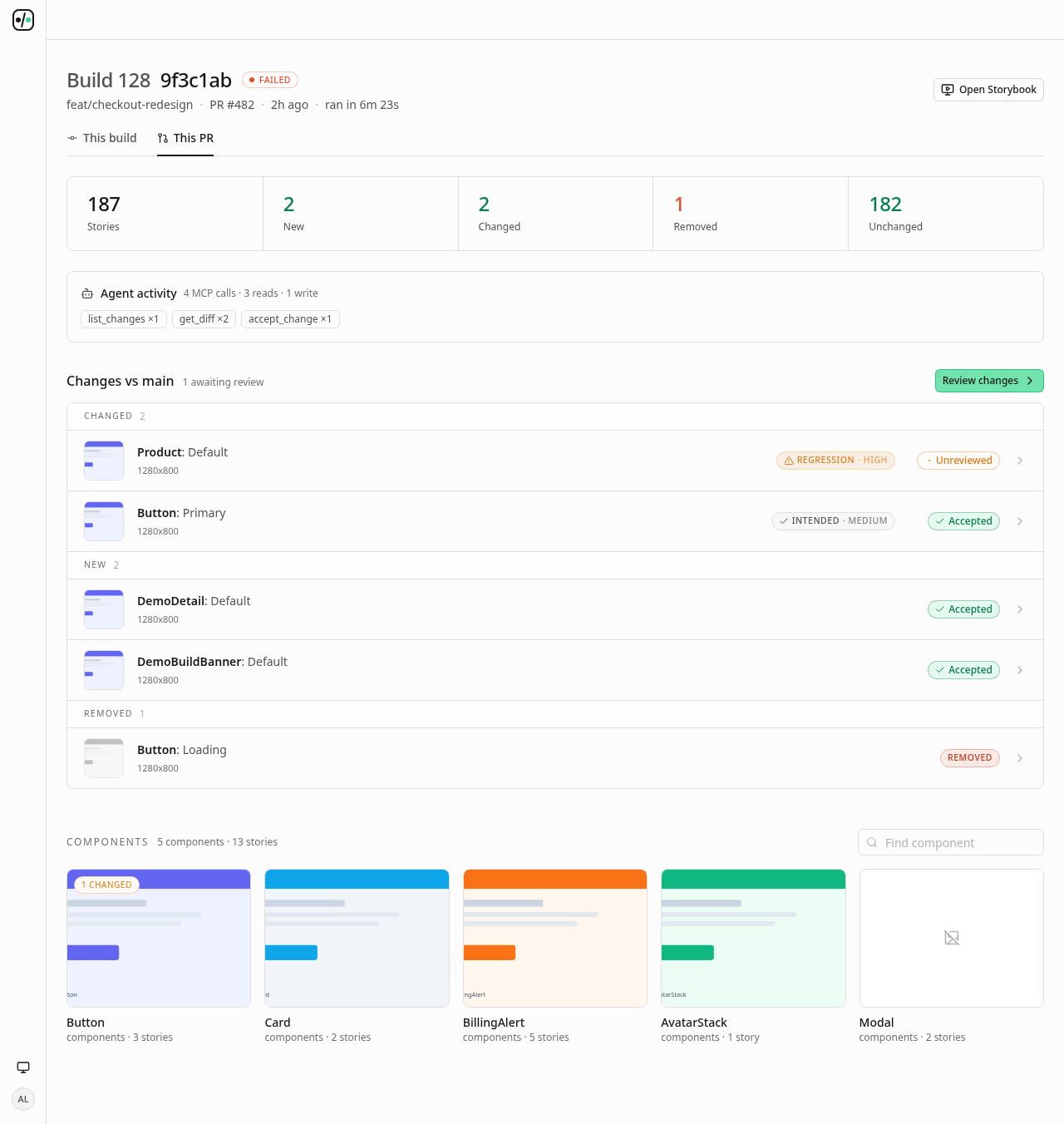Click the Accepted badge on Button: Primary
The width and height of the screenshot is (1064, 1124).
coord(963,521)
